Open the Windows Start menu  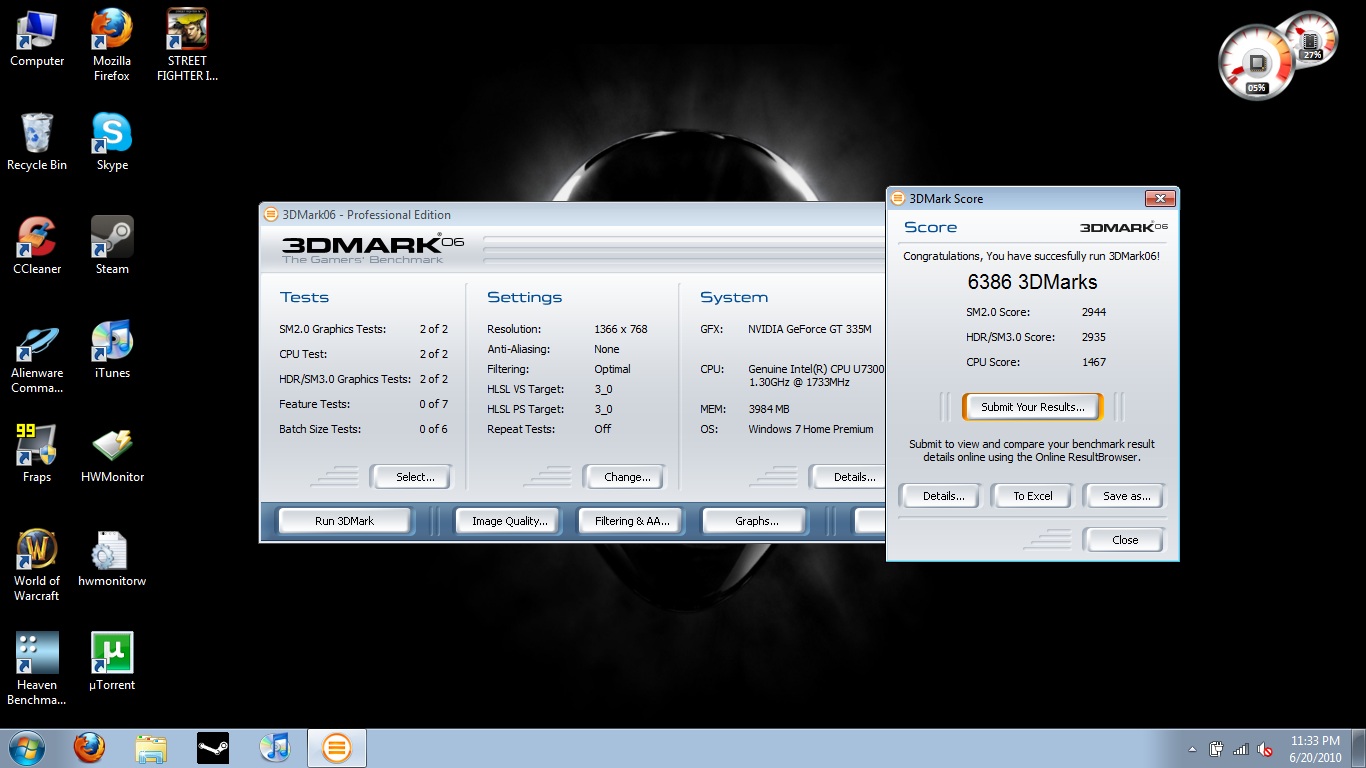(x=27, y=748)
